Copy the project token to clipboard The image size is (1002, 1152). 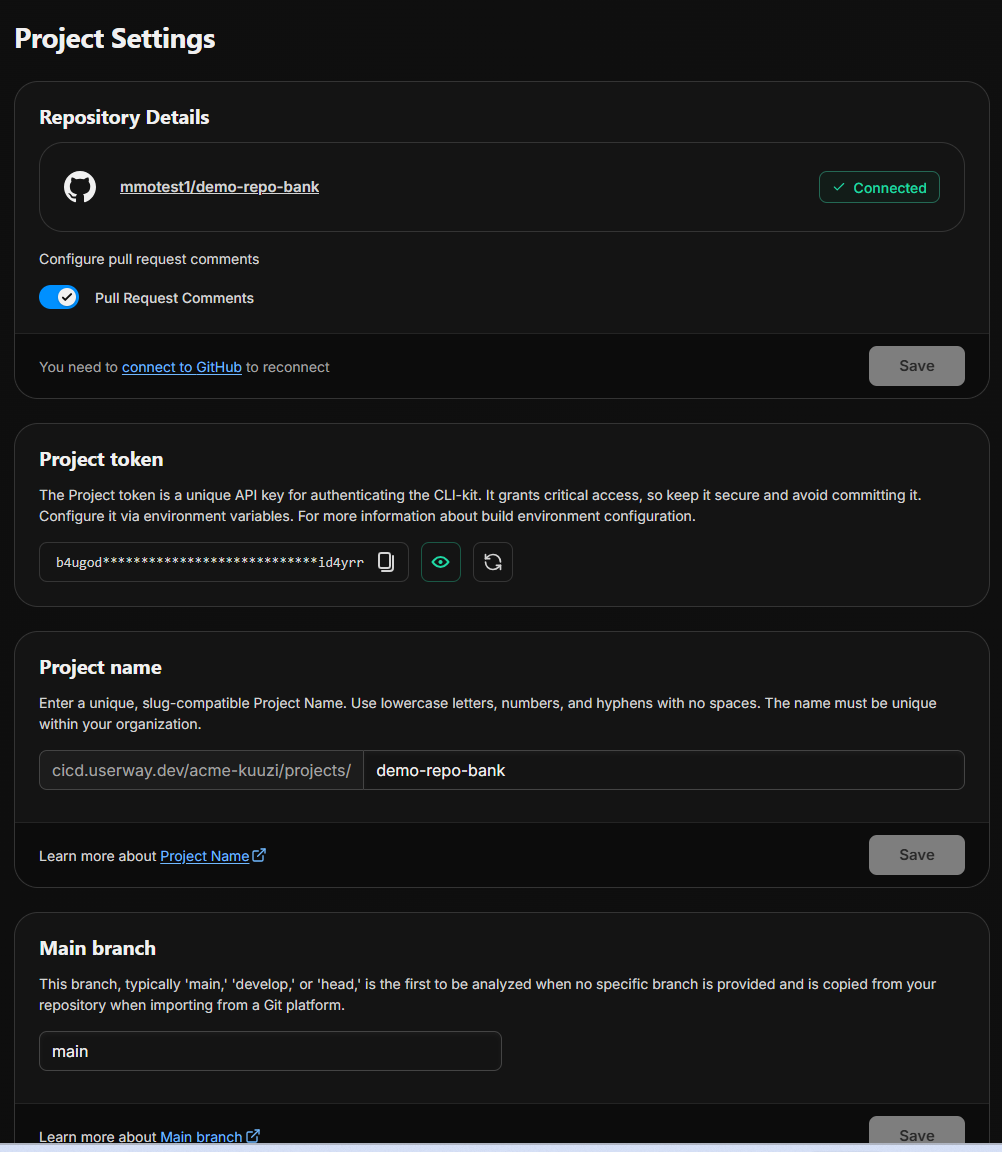[386, 562]
